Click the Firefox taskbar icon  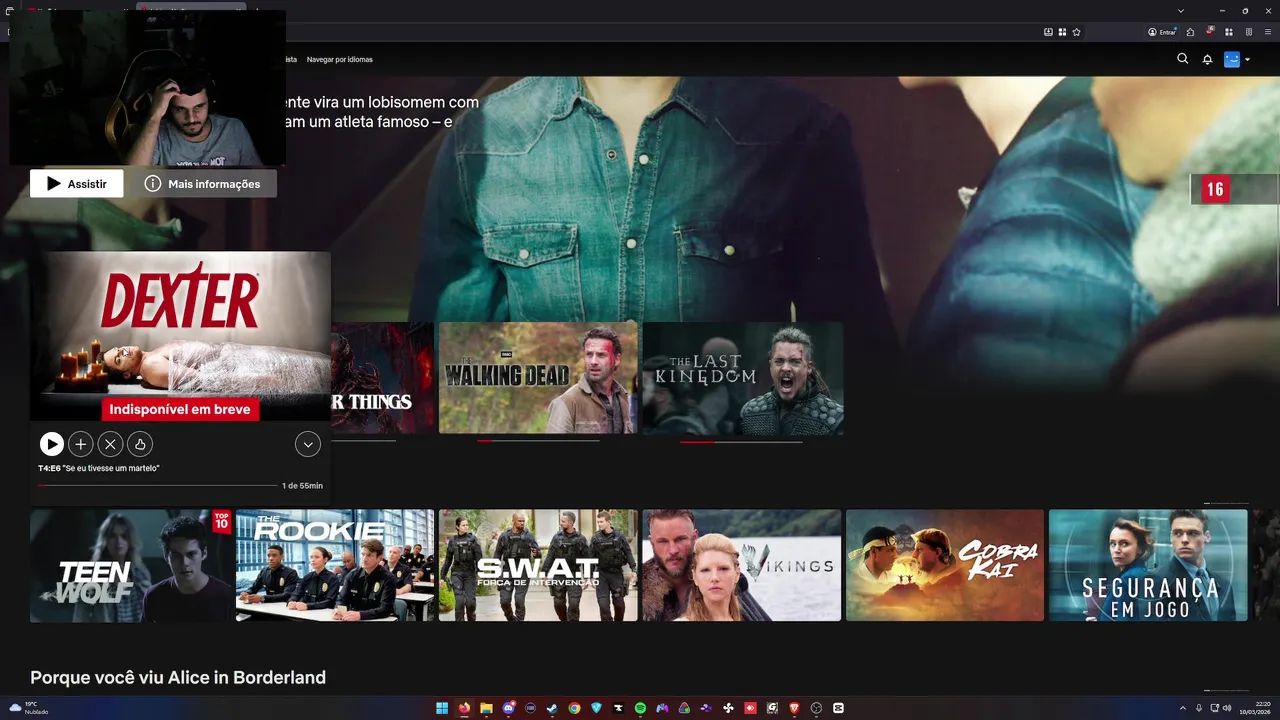coord(464,708)
